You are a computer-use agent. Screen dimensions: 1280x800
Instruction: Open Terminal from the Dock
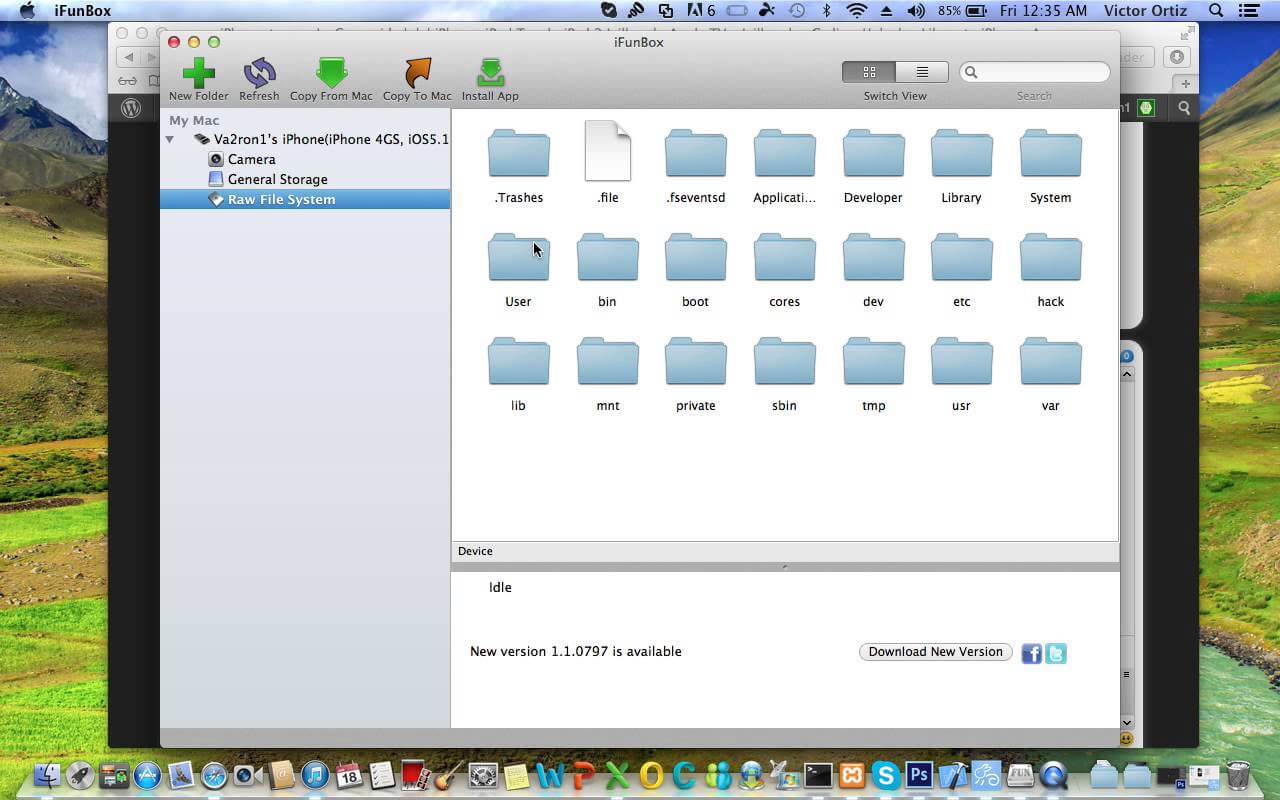(x=818, y=775)
